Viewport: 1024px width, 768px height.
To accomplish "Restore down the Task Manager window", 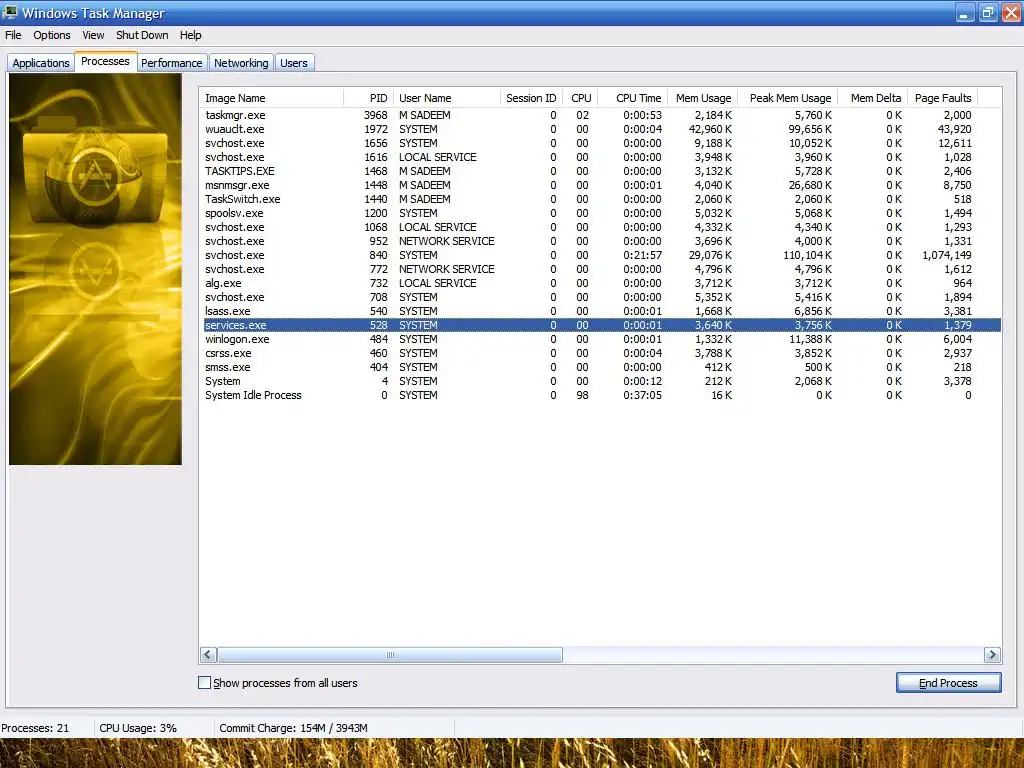I will pos(988,12).
